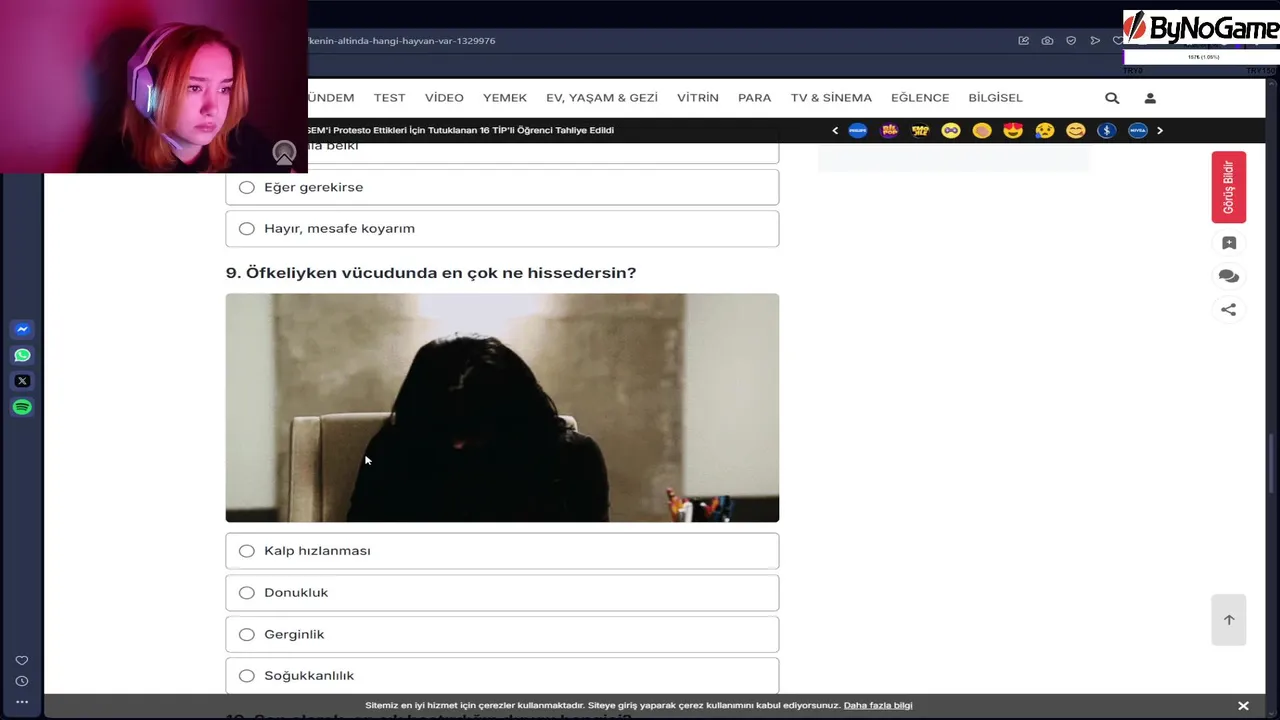Open the sidebar three-dots more menu
Viewport: 1280px width, 720px height.
tap(22, 702)
